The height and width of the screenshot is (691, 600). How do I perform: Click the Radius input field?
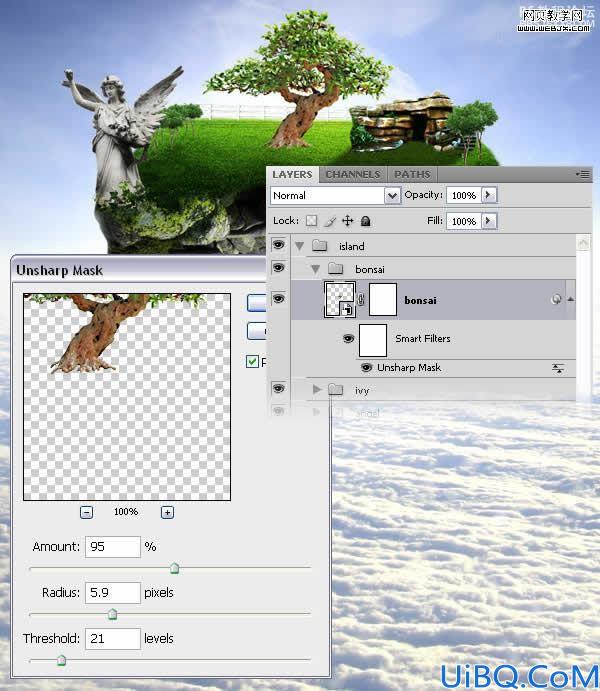(113, 593)
